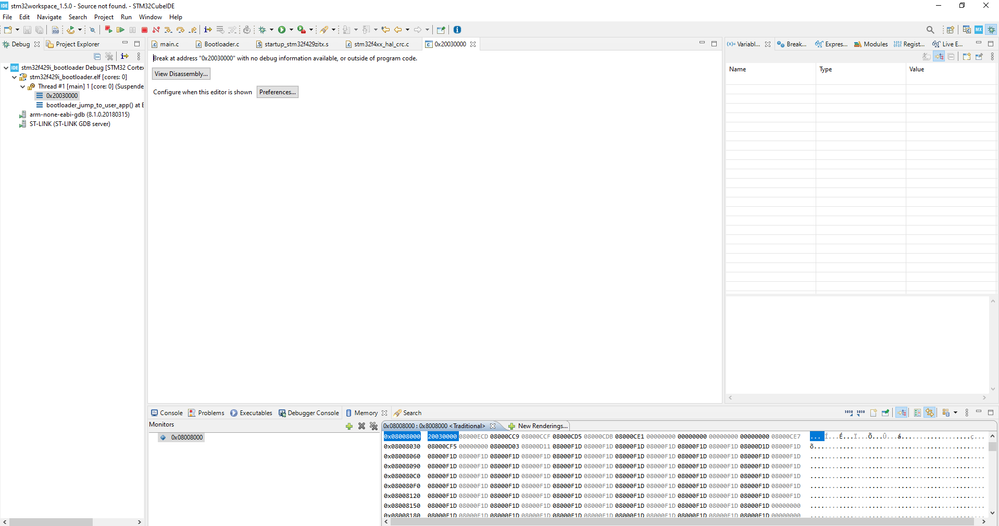This screenshot has height=526, width=999.
Task: Open the Debugger Console tab
Action: (308, 413)
